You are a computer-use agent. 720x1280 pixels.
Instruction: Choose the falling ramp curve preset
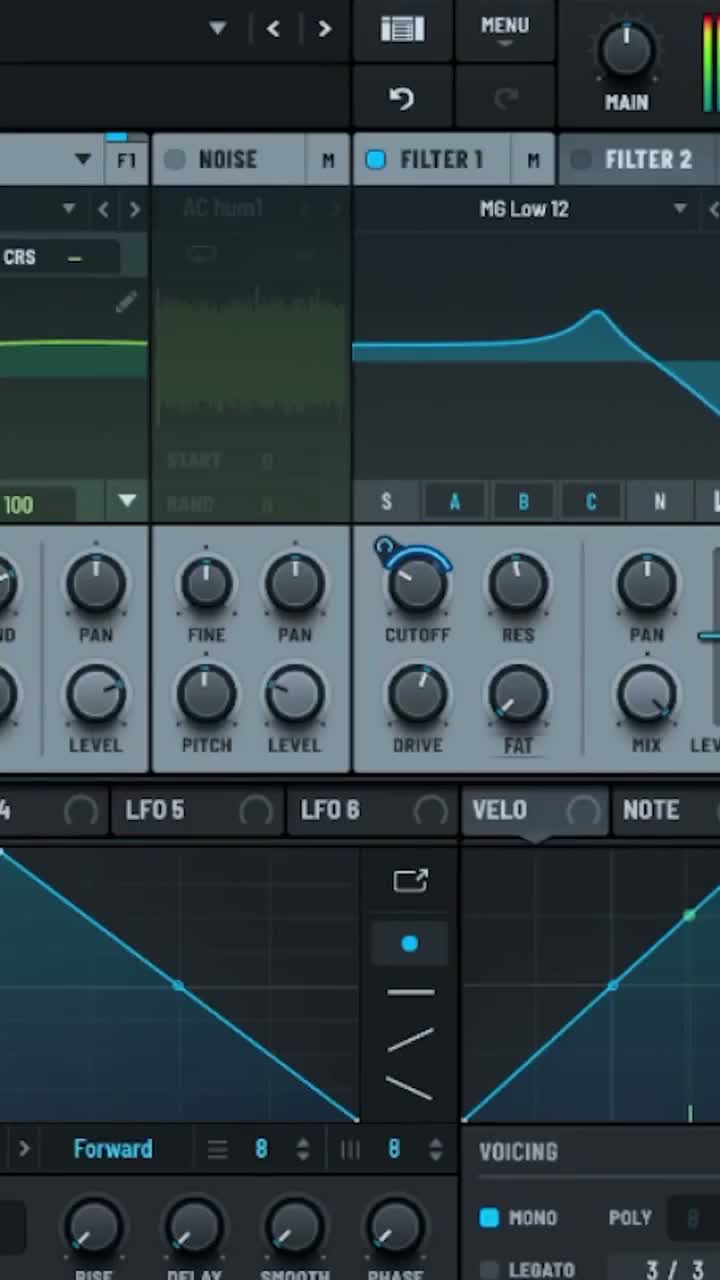point(410,1087)
